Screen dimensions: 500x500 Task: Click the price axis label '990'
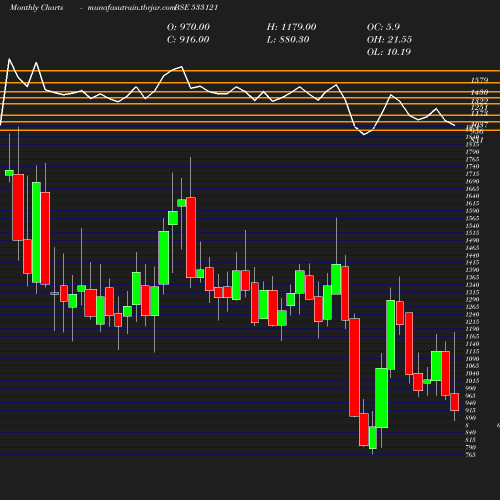(471, 388)
